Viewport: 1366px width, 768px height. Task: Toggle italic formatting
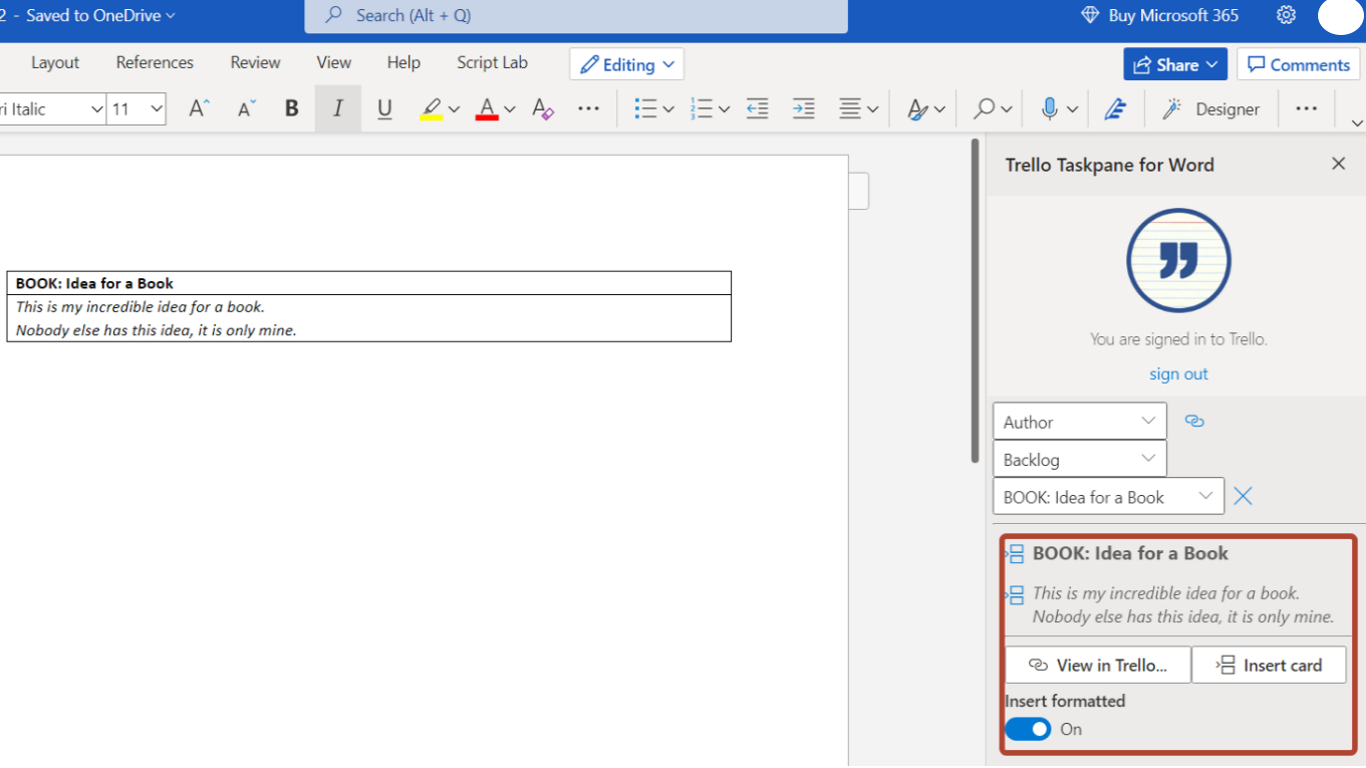(x=338, y=109)
